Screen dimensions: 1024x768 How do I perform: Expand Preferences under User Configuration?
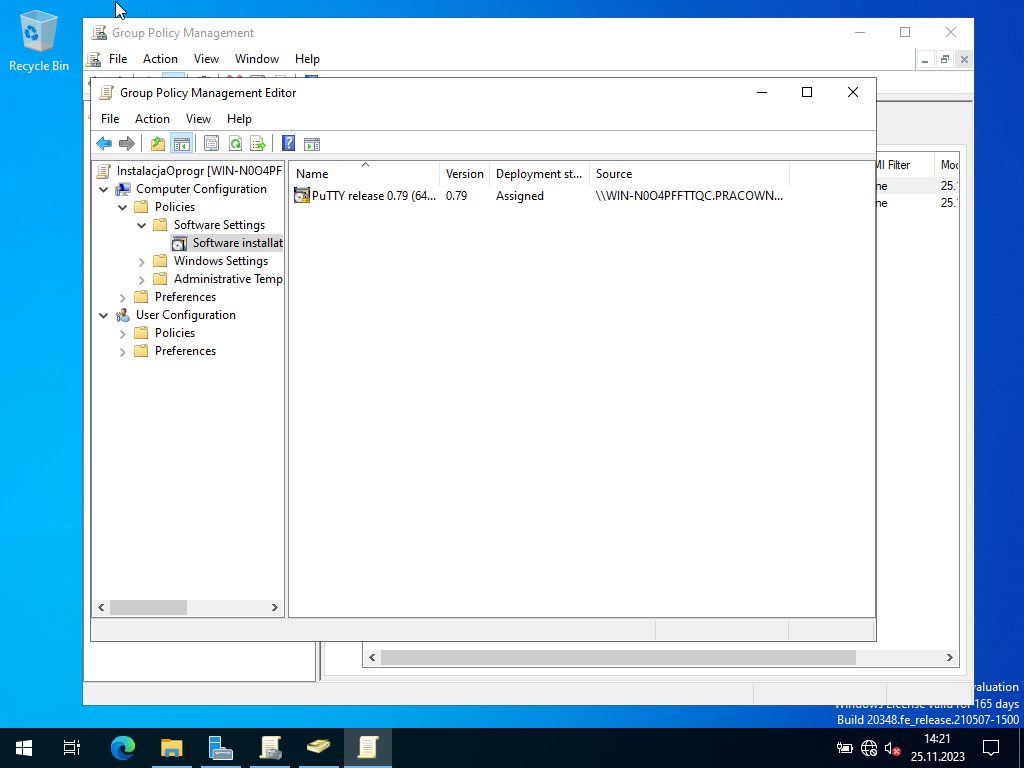click(122, 352)
